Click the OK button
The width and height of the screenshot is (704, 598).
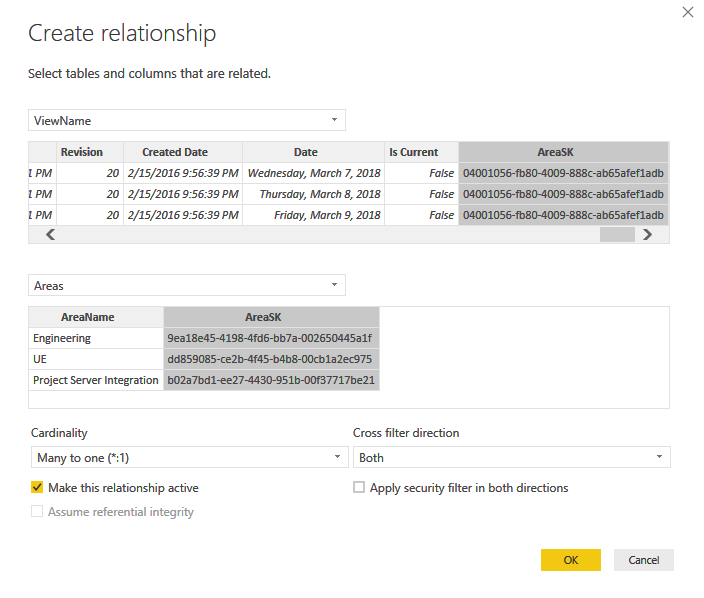[571, 560]
